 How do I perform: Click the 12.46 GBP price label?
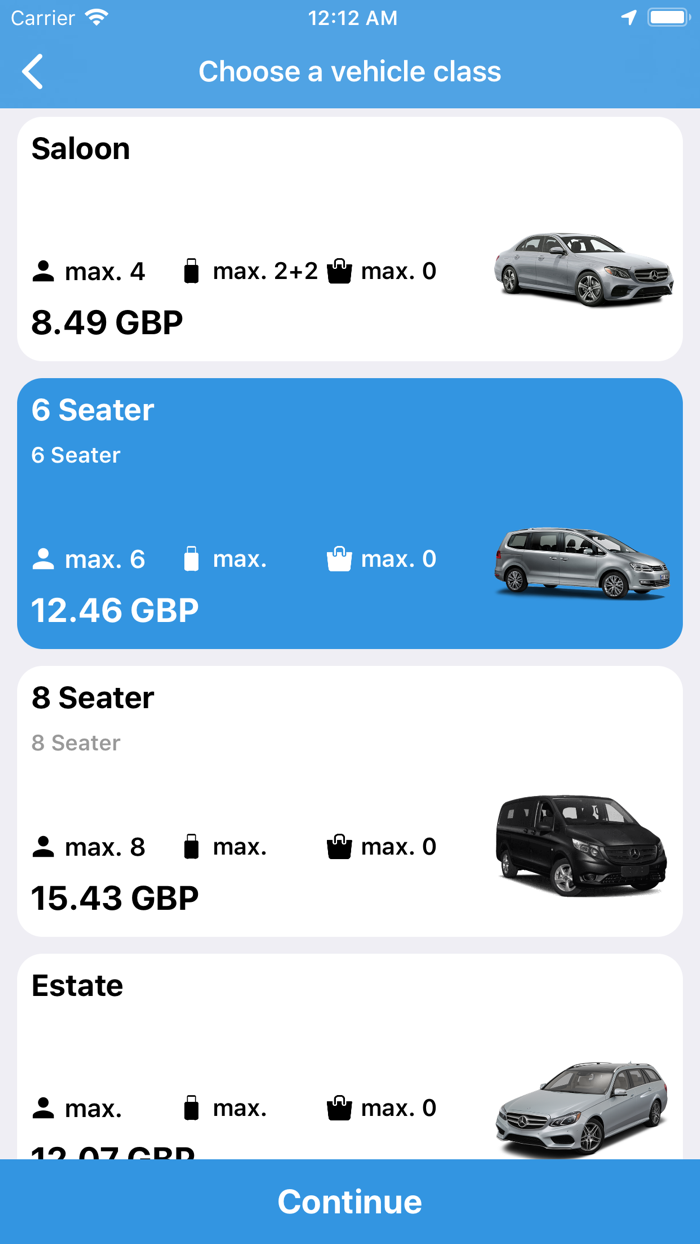115,610
